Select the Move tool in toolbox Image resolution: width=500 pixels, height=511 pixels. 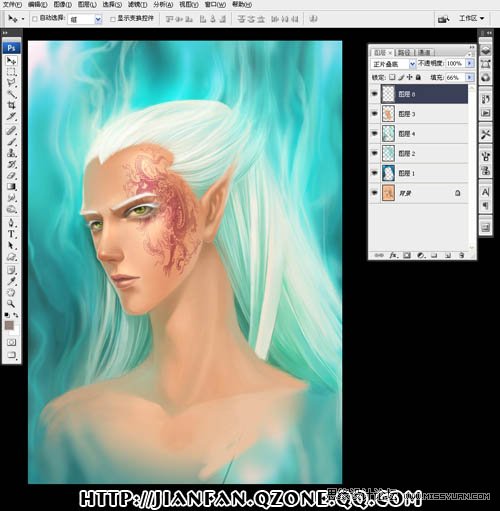click(11, 61)
